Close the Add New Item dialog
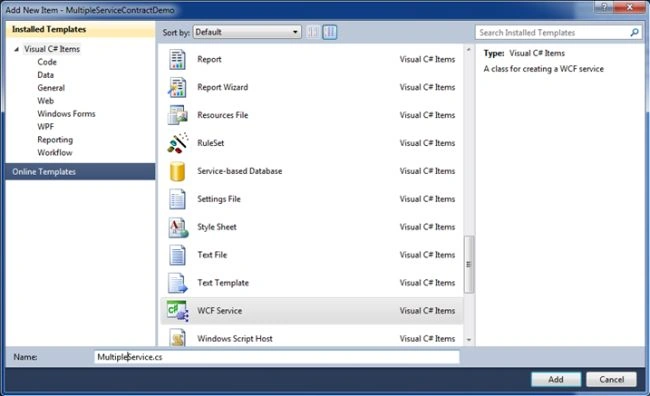 tap(629, 7)
